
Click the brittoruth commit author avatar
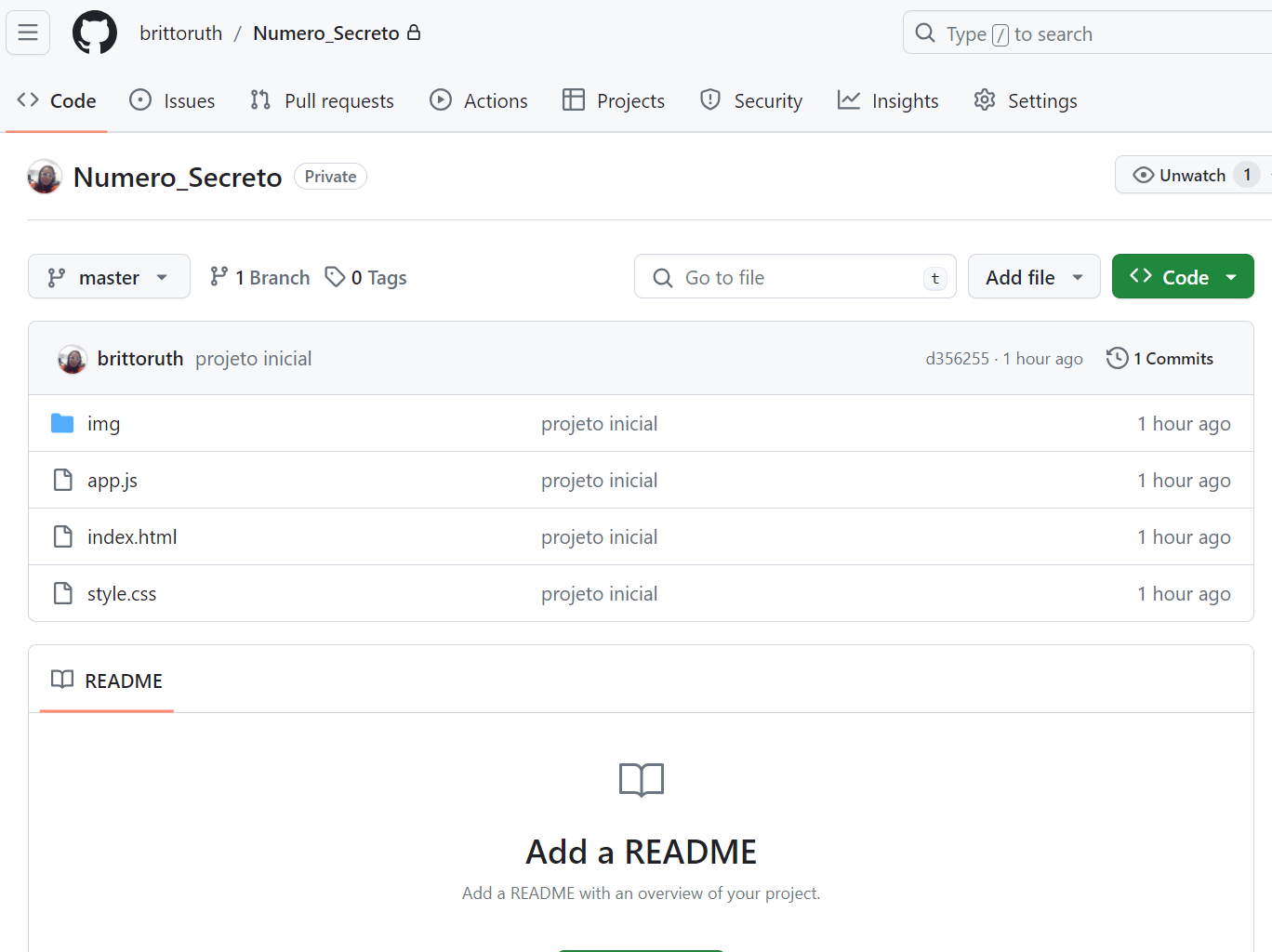[x=73, y=359]
